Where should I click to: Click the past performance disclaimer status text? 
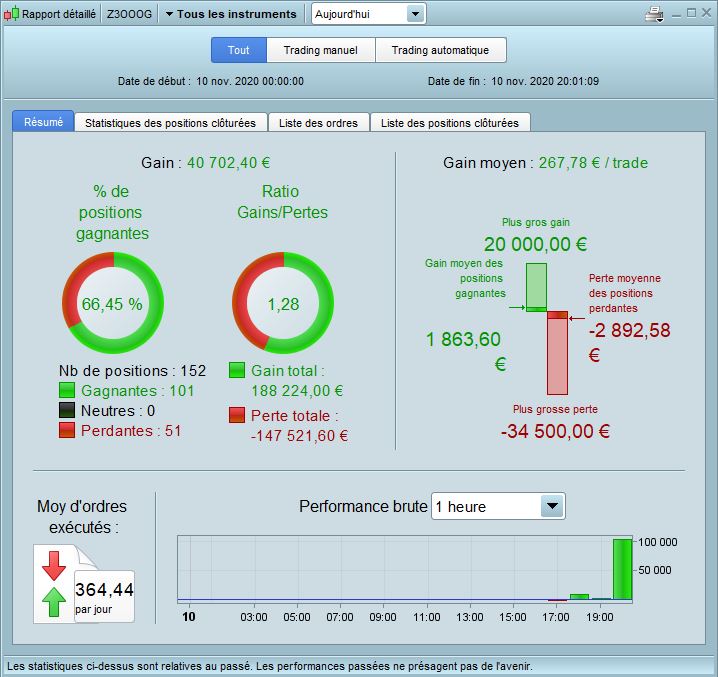tap(270, 666)
